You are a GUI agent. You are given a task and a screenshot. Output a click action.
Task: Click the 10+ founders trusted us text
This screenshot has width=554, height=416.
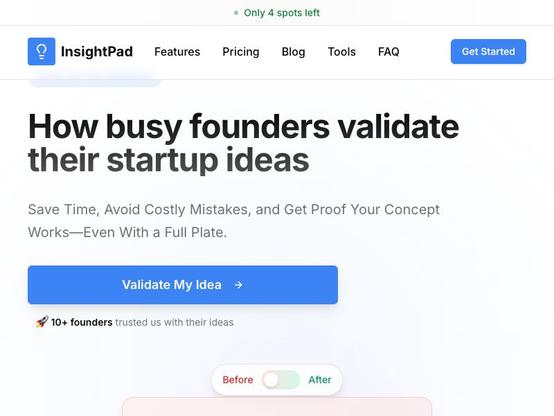click(x=142, y=322)
